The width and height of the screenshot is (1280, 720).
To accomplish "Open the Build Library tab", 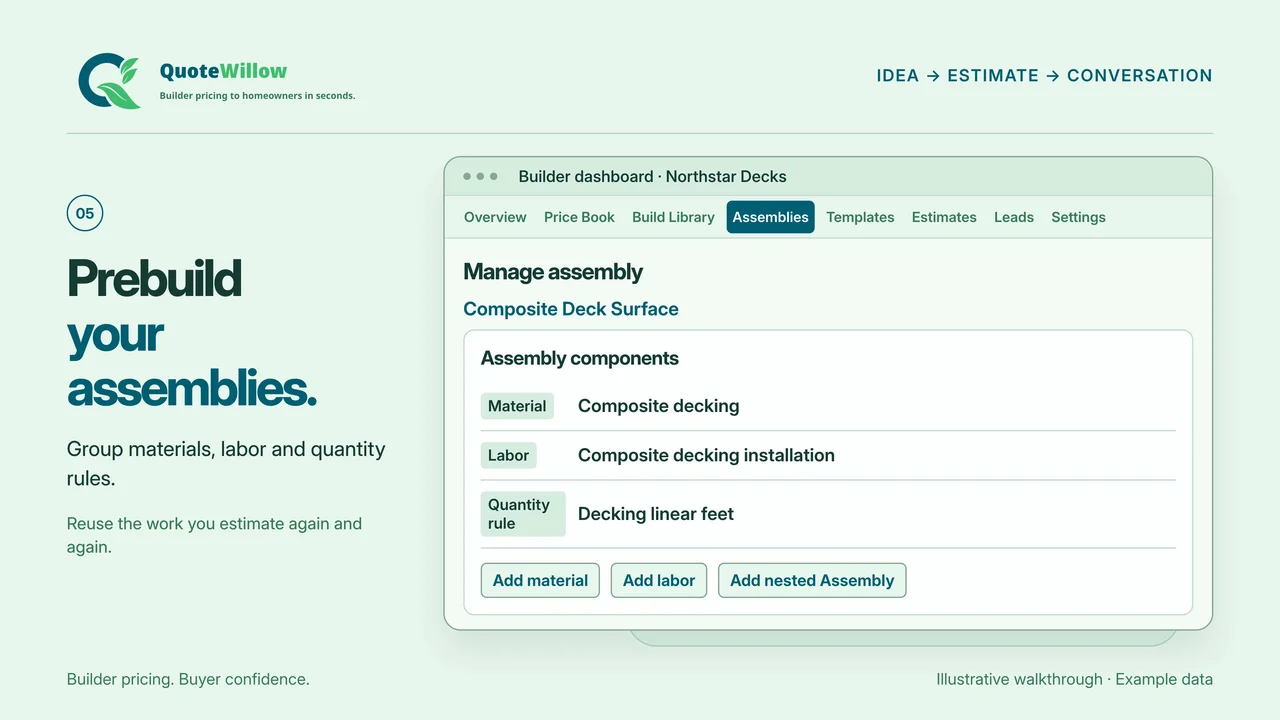I will point(673,217).
